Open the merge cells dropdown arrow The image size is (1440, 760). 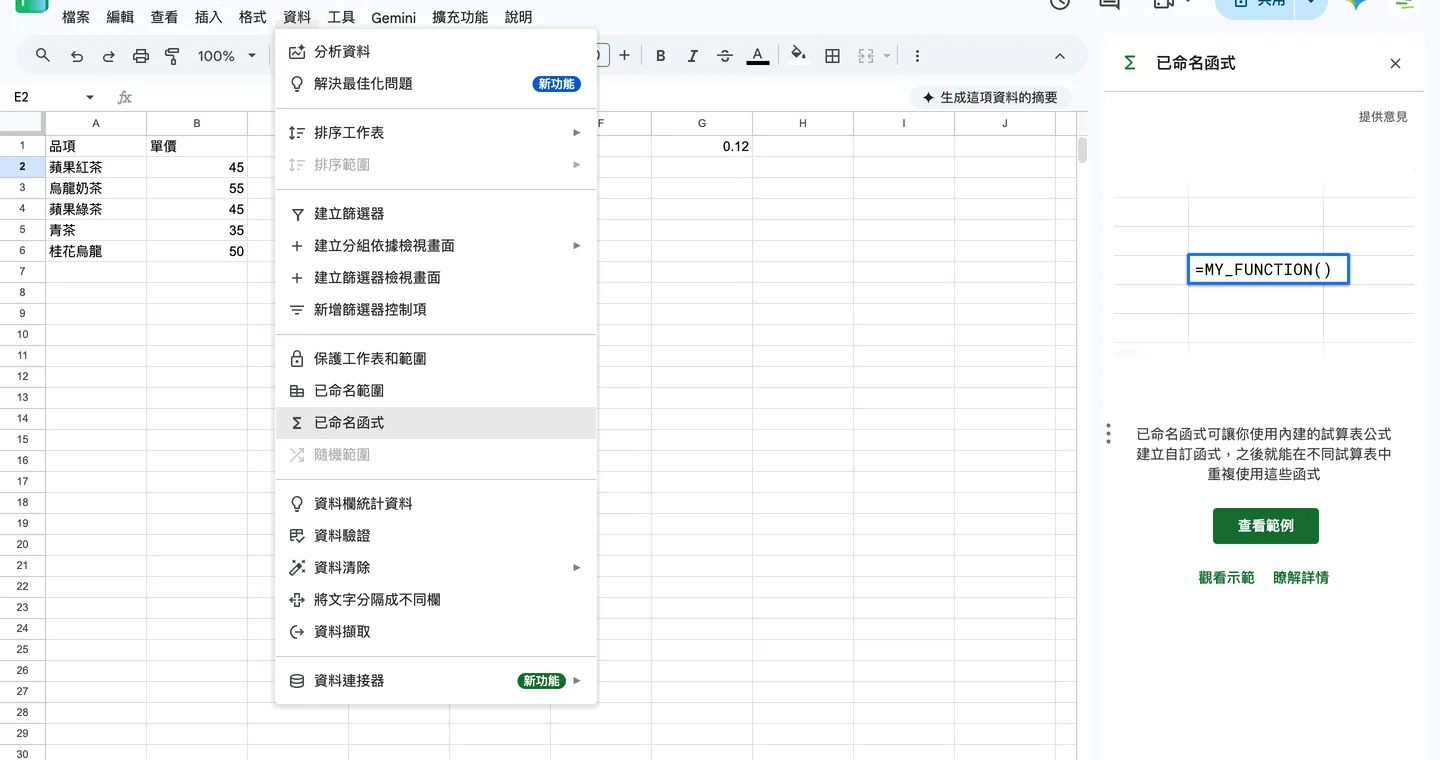pos(886,56)
